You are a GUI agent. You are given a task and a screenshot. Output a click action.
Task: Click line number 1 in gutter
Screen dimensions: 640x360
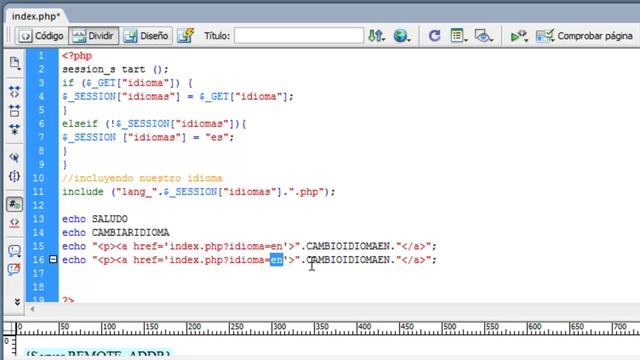tap(41, 56)
